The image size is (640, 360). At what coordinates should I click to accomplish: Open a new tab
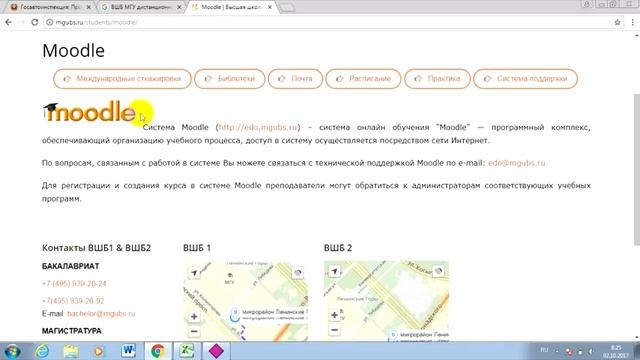pyautogui.click(x=287, y=7)
